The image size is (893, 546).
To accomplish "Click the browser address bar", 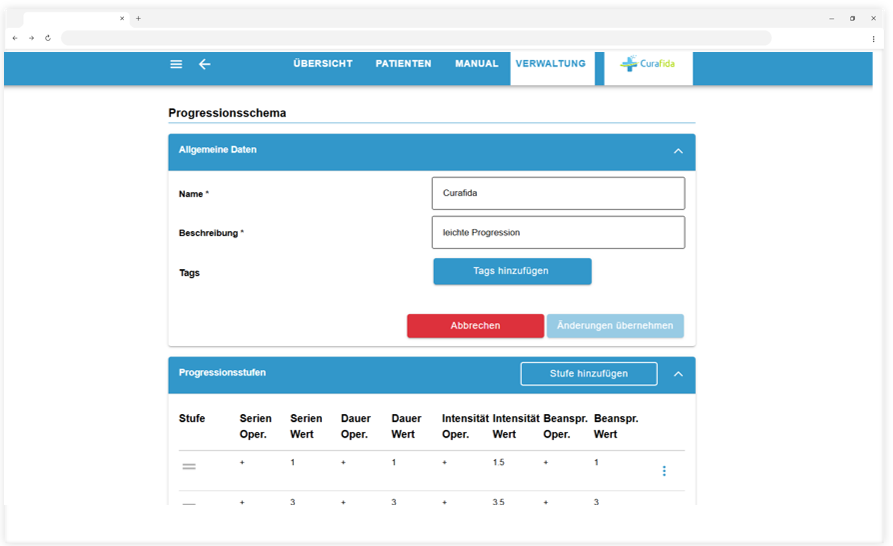I will (416, 38).
